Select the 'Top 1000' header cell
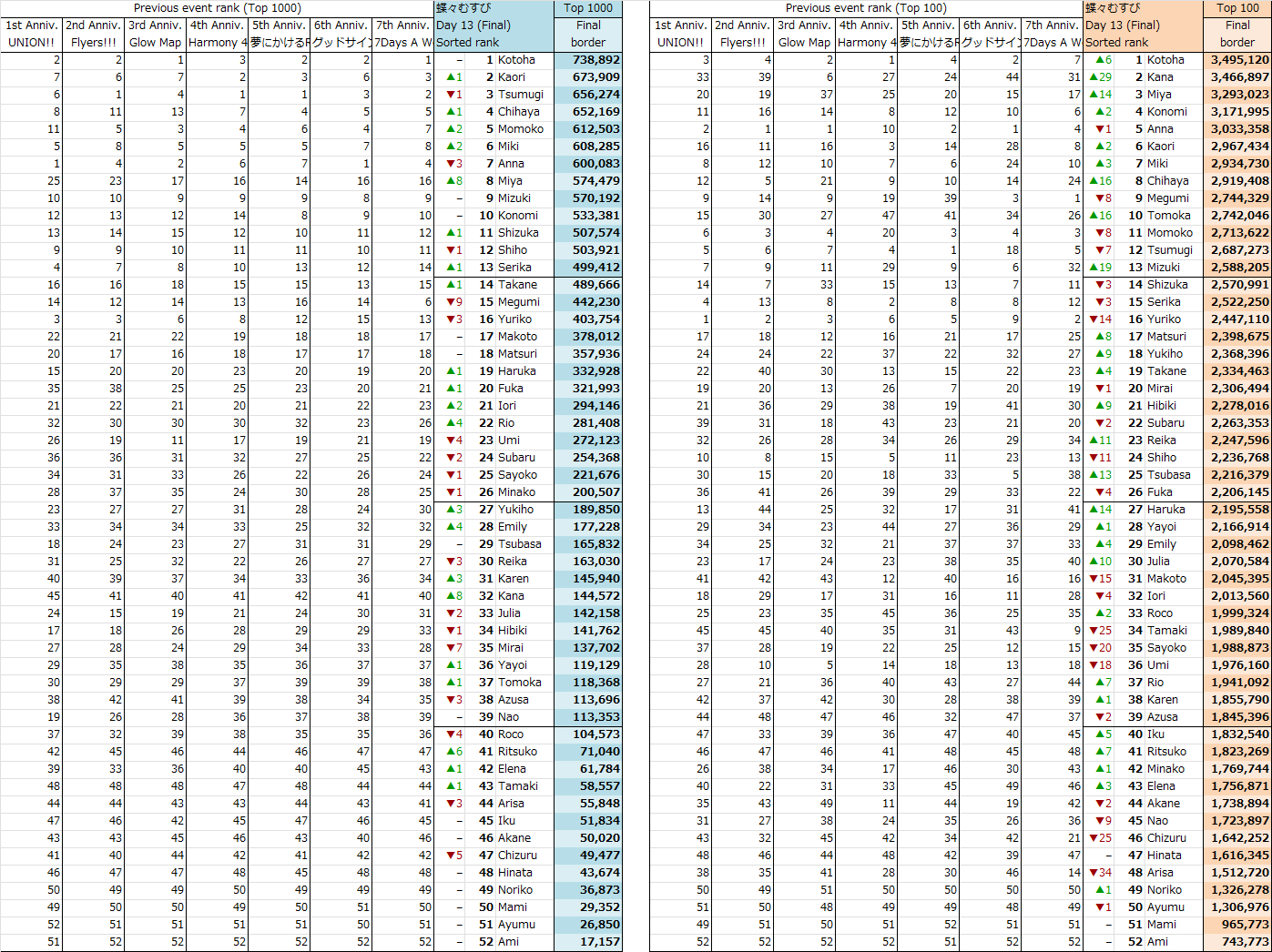This screenshot has width=1272, height=952. 588,8
